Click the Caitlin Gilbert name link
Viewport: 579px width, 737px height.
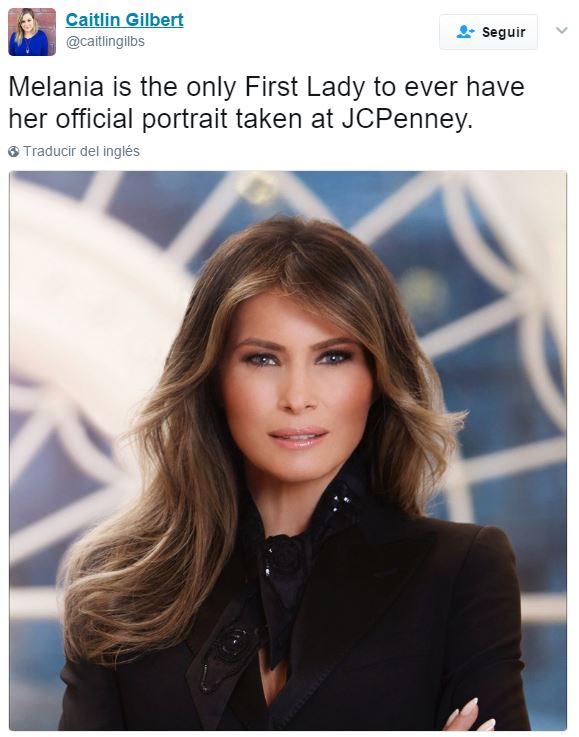click(125, 20)
